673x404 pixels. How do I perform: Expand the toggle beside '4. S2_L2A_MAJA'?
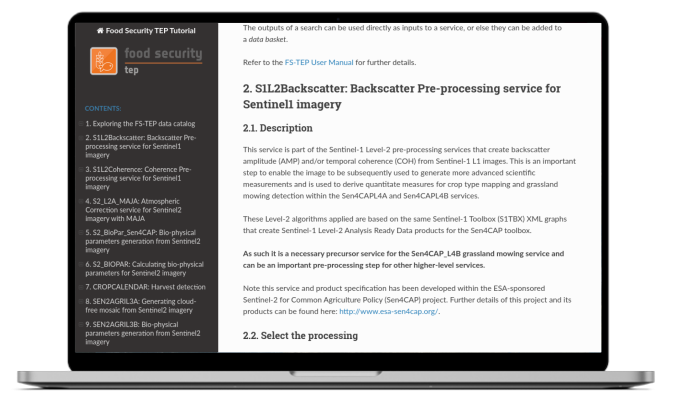81,201
